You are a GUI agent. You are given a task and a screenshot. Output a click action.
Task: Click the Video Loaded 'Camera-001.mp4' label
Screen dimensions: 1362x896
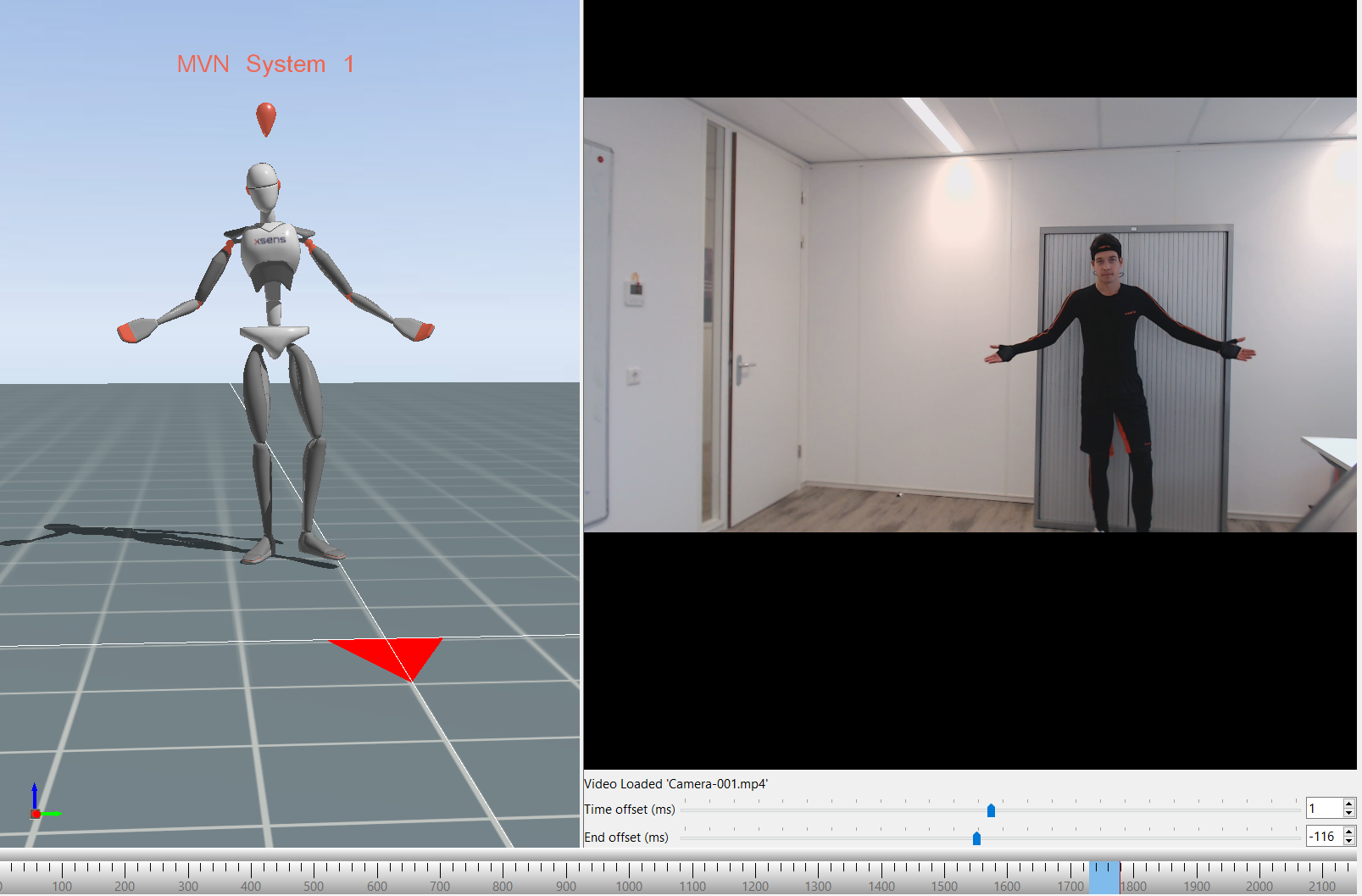click(x=675, y=784)
